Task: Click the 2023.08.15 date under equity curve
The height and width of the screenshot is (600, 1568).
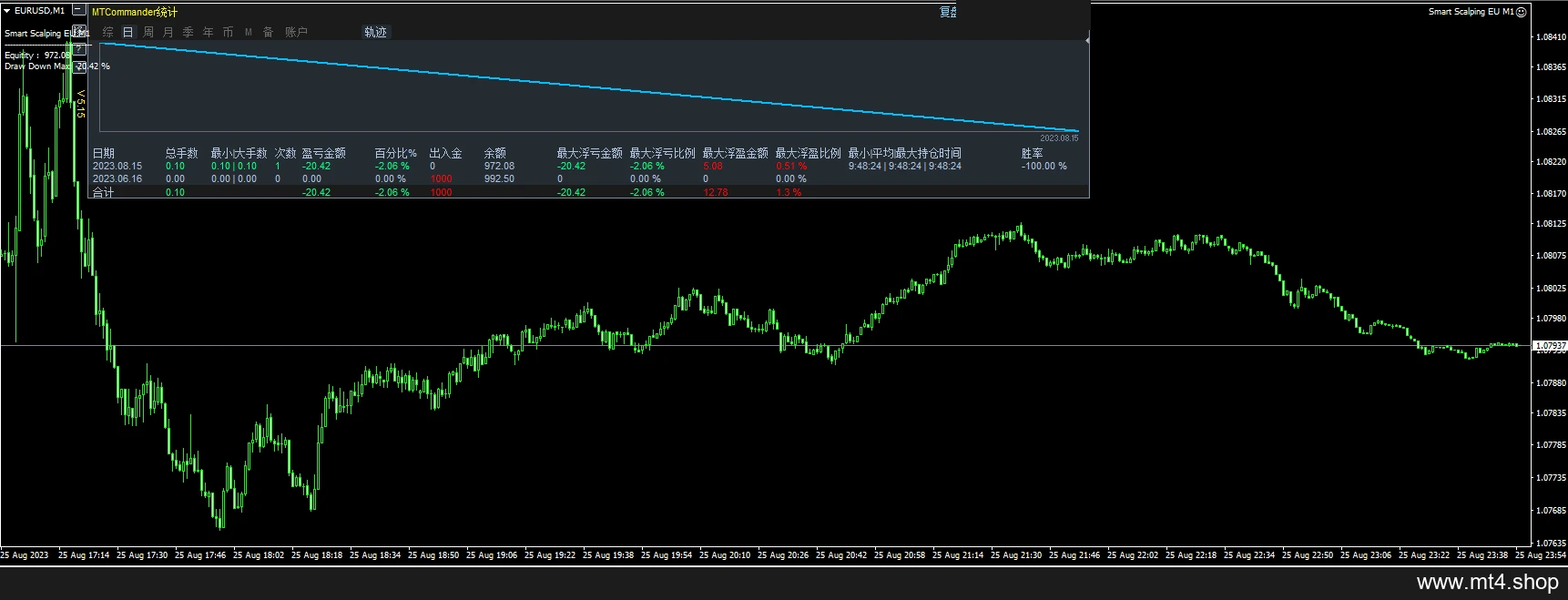Action: [x=1059, y=138]
